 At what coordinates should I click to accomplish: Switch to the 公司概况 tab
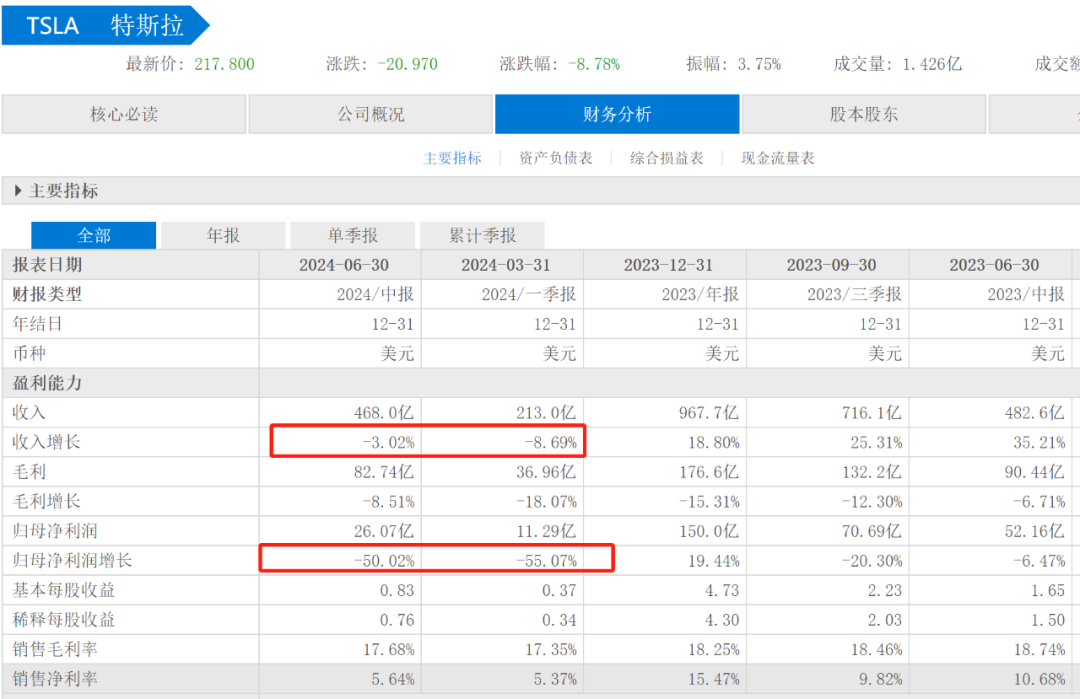(x=370, y=114)
